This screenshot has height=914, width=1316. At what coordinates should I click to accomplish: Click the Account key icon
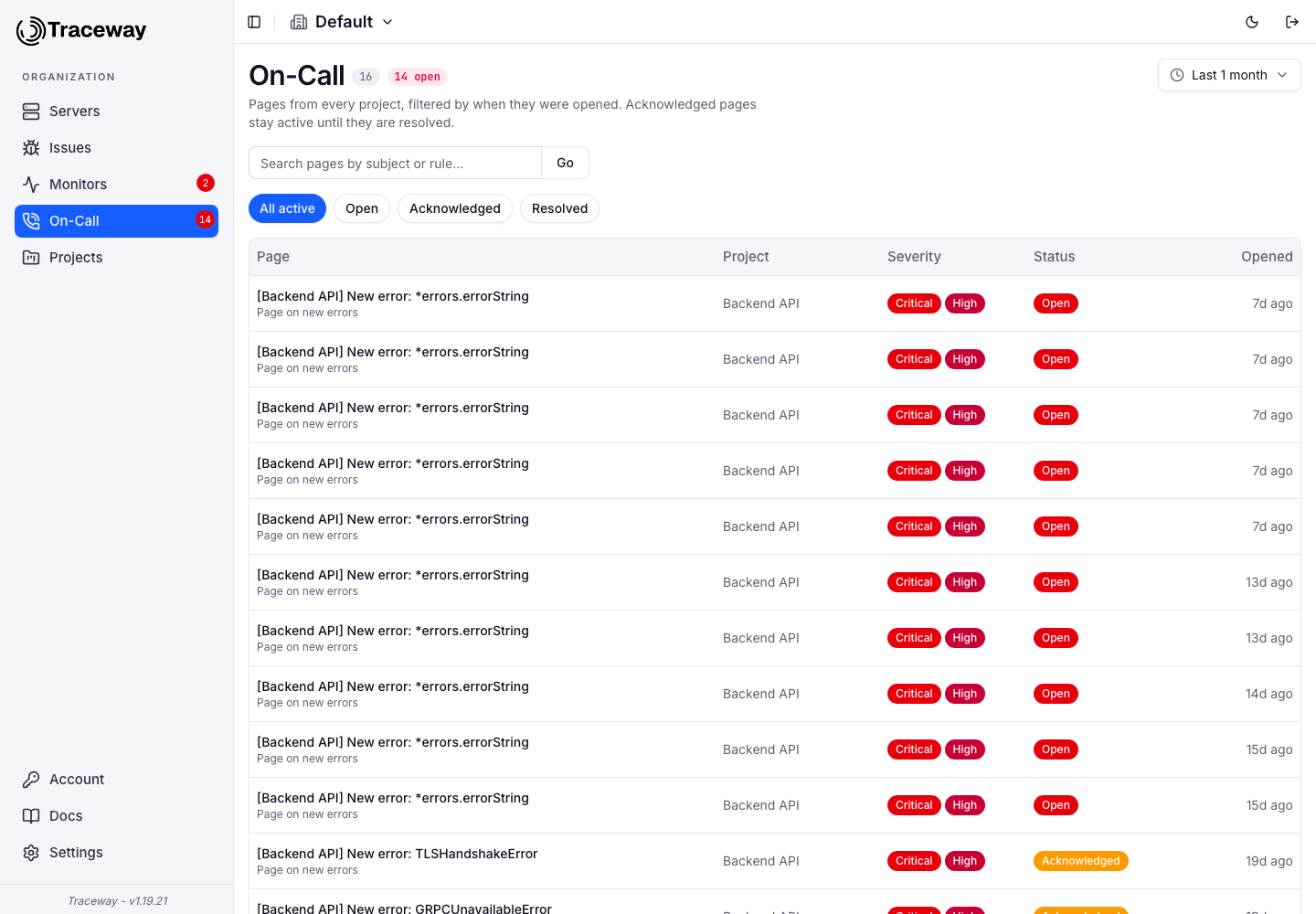pyautogui.click(x=31, y=780)
